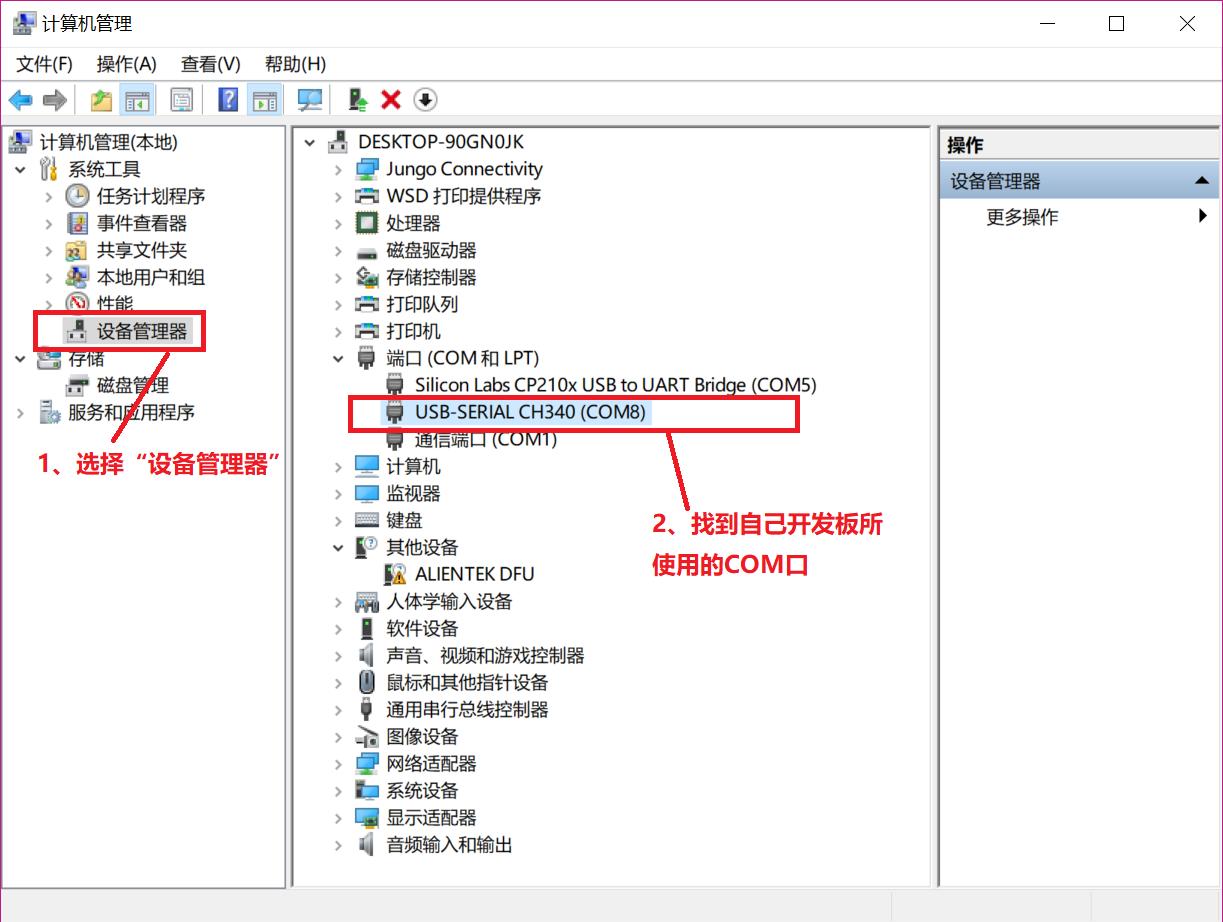Select the Uninstall device red X icon
The width and height of the screenshot is (1223, 922).
pos(389,99)
